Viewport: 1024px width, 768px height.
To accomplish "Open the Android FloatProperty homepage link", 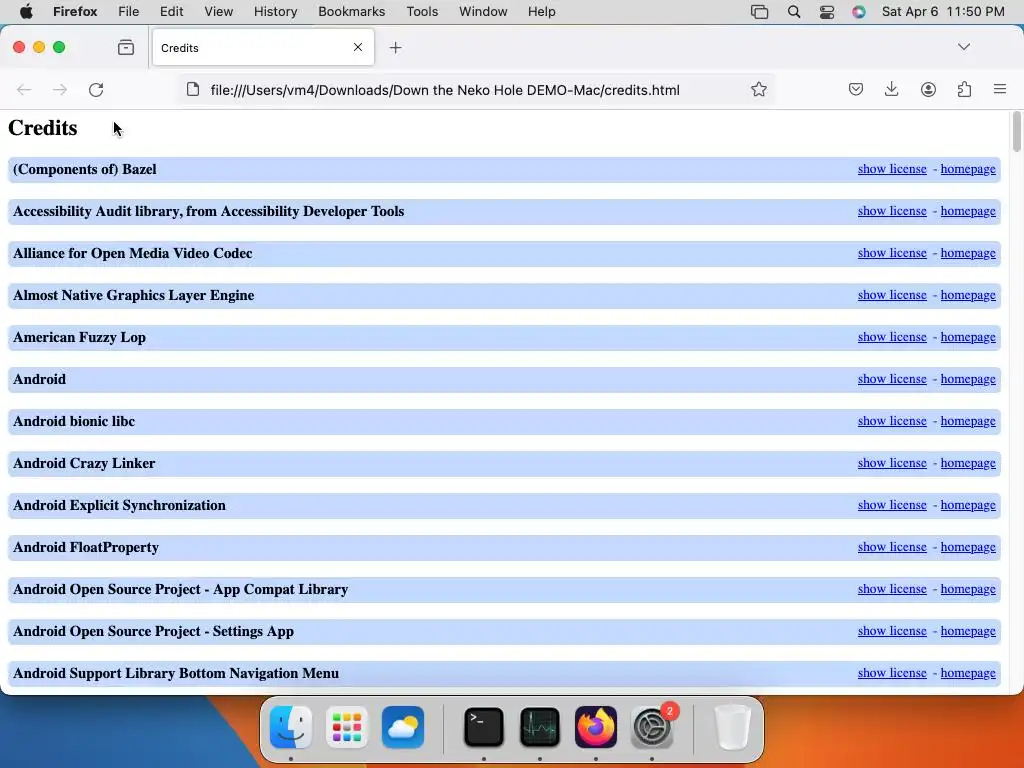I will pos(968,547).
